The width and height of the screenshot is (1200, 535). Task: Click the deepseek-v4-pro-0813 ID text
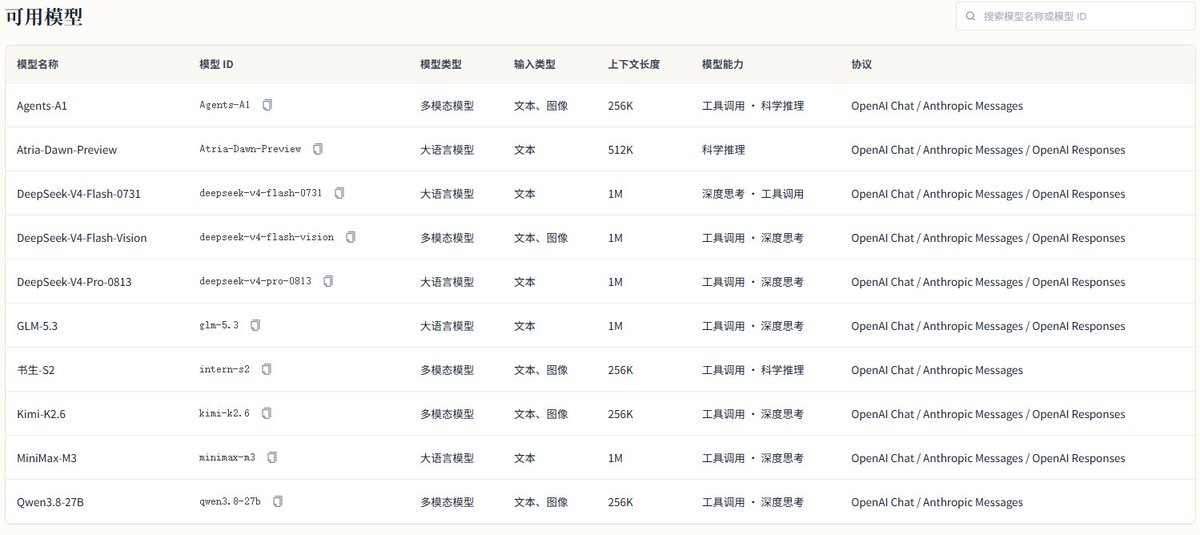(255, 281)
